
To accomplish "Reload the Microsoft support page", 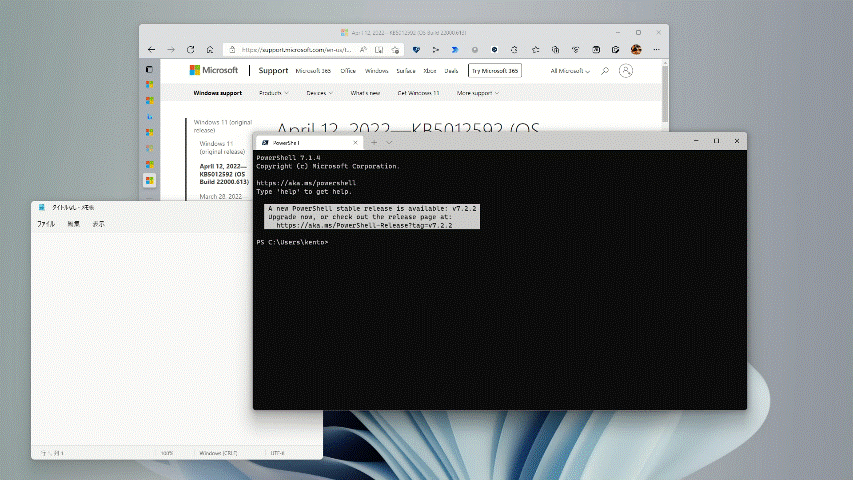I will click(189, 49).
